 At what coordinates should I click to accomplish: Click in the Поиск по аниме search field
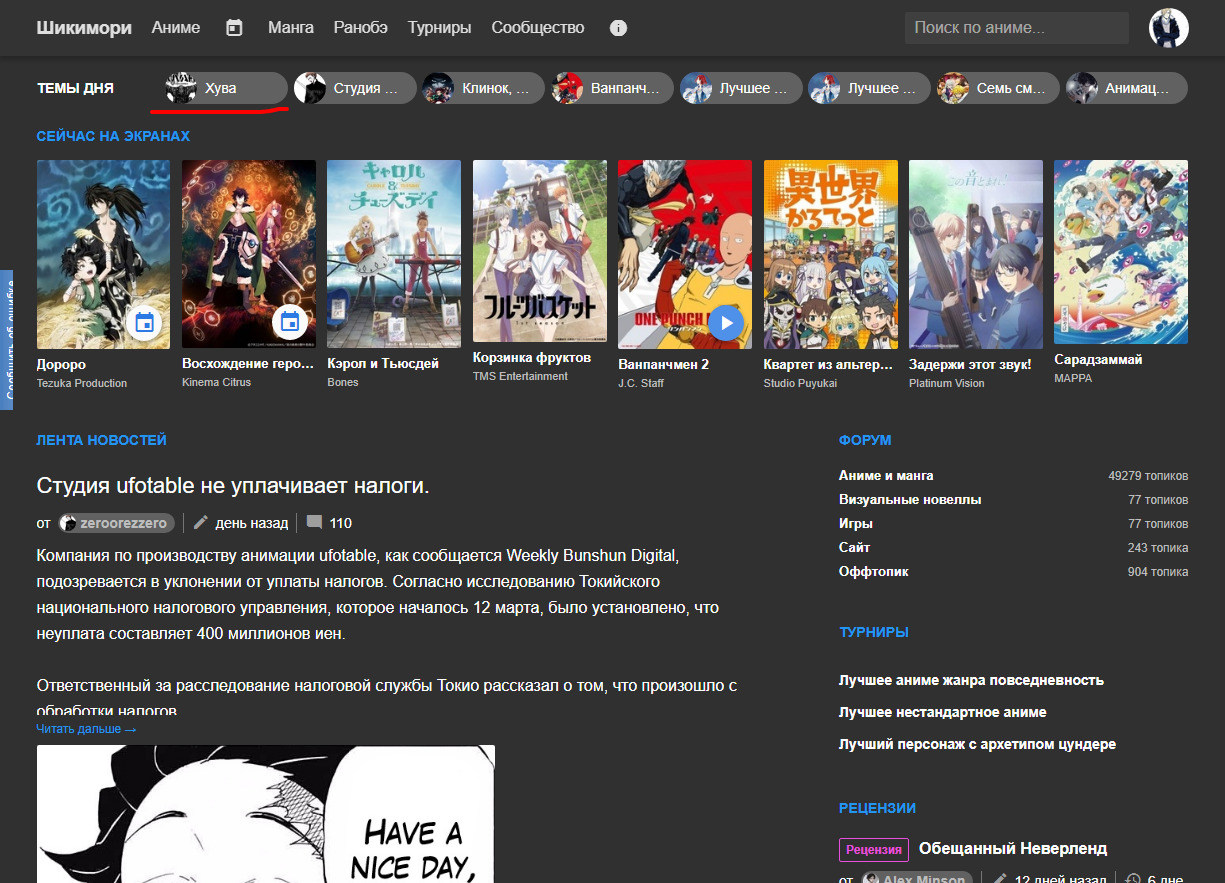1015,28
